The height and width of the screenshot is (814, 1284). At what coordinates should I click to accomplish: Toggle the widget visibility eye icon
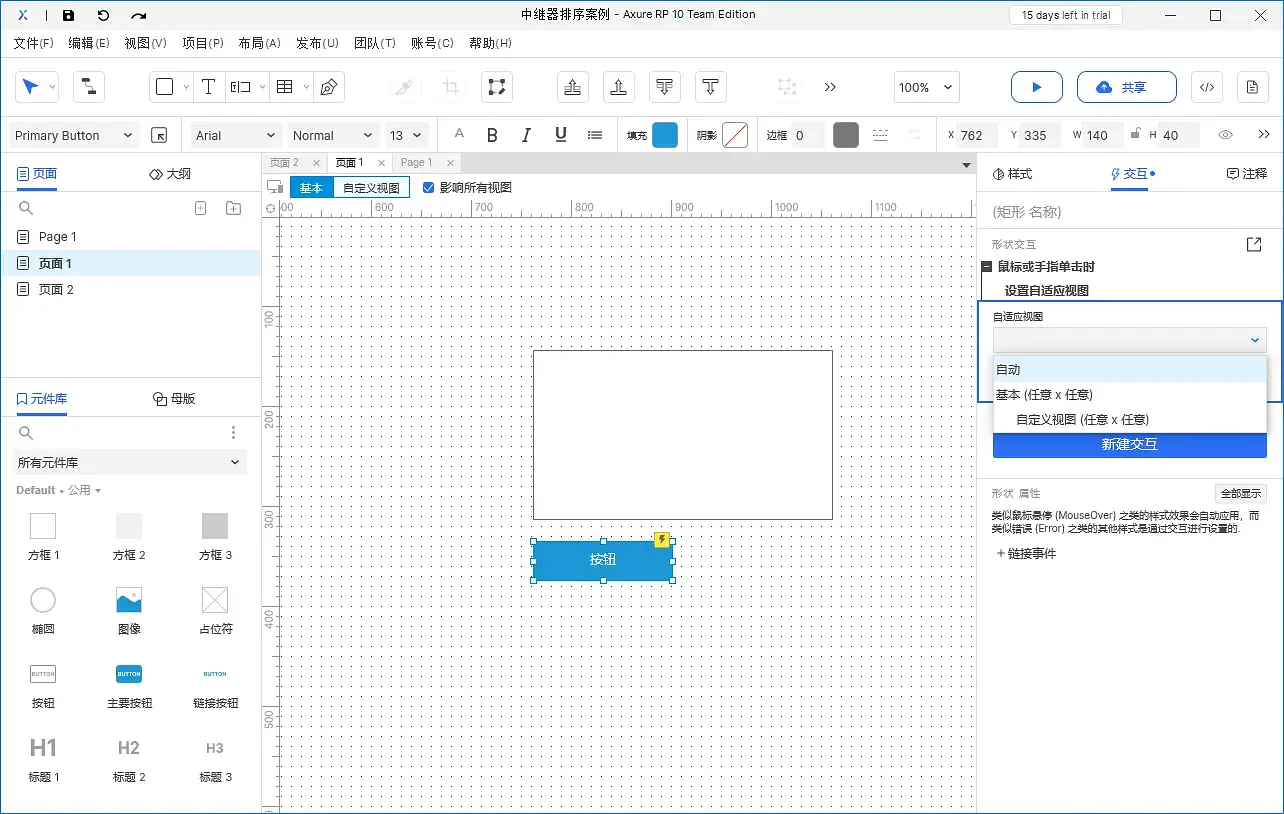[x=1225, y=135]
